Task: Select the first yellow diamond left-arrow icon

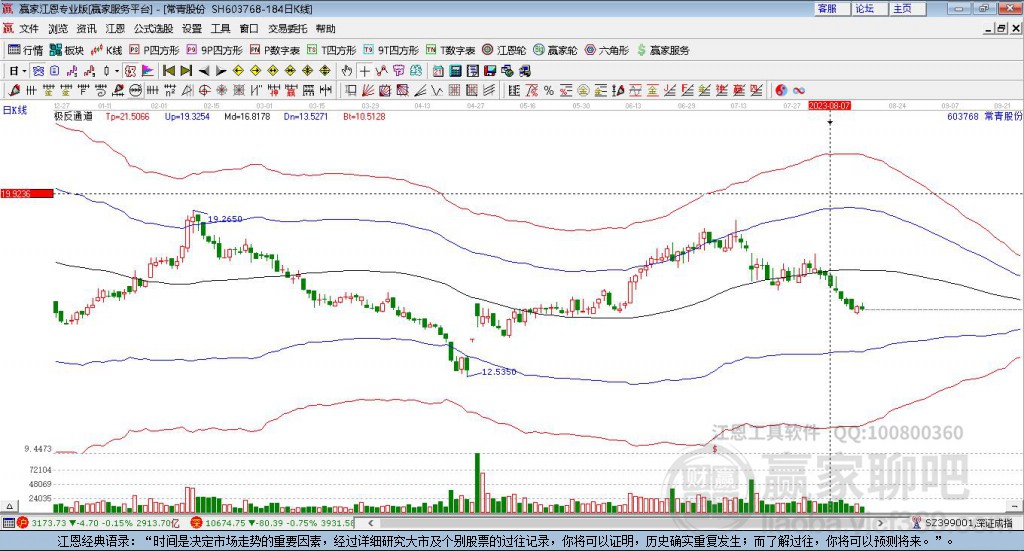Action: click(x=238, y=71)
